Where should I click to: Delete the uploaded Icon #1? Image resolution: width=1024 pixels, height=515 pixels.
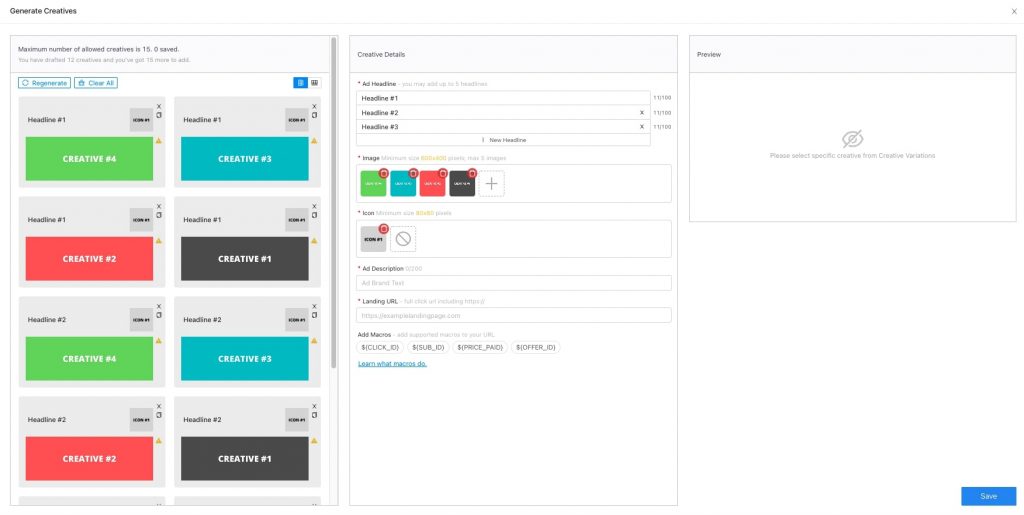pyautogui.click(x=383, y=229)
